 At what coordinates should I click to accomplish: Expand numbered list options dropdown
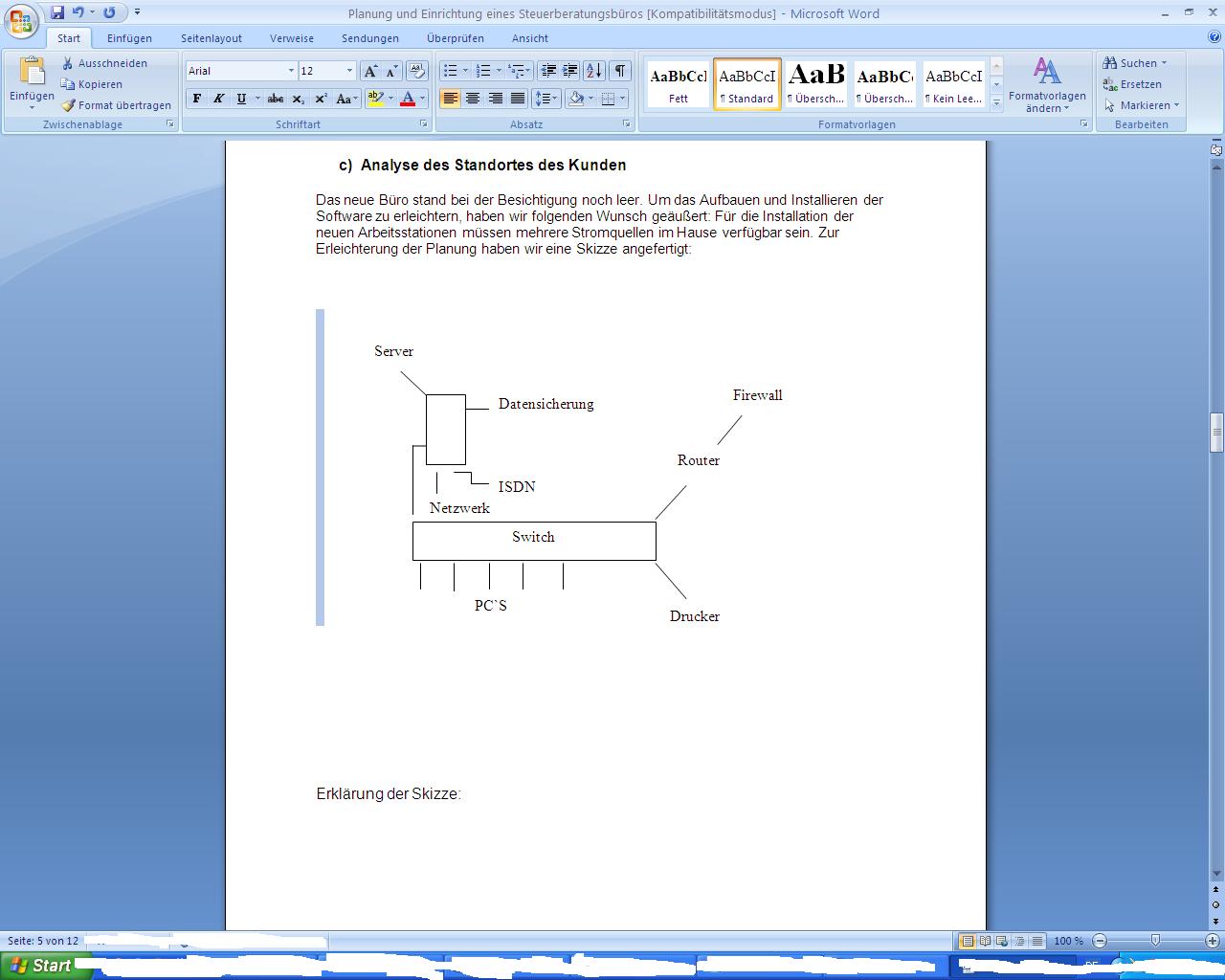tap(499, 71)
